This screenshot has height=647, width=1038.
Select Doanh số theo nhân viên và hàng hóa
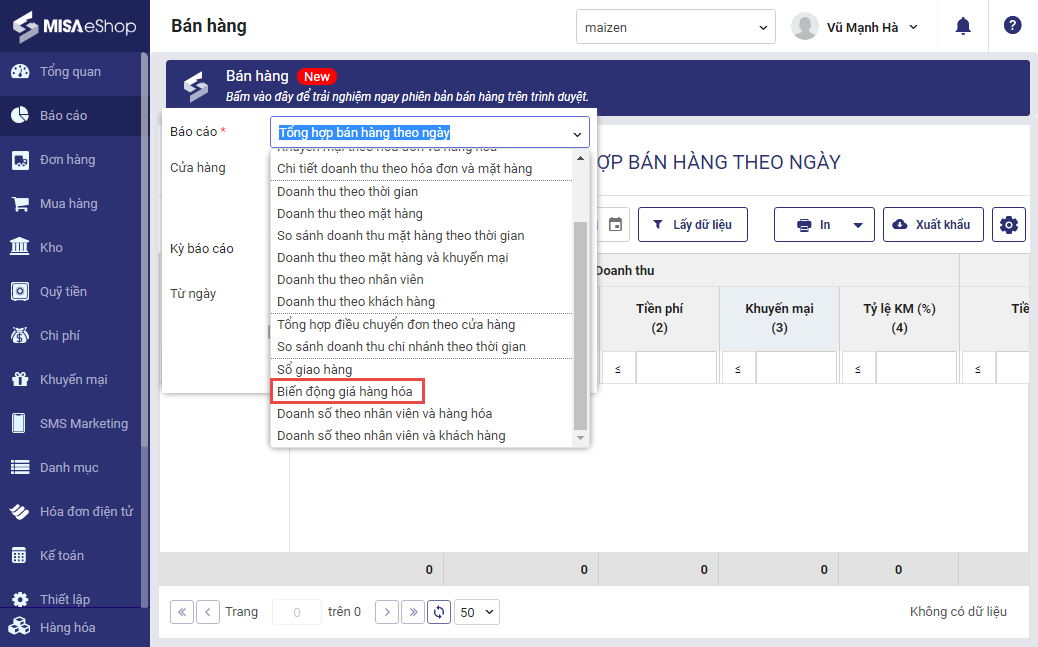[x=385, y=413]
